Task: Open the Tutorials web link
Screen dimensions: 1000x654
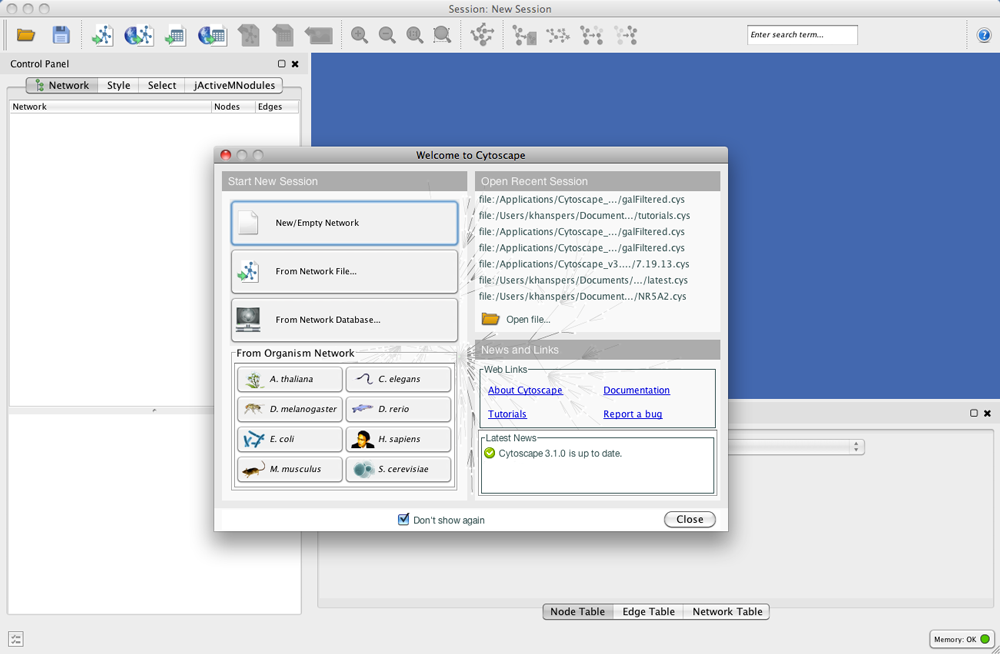Action: point(507,414)
